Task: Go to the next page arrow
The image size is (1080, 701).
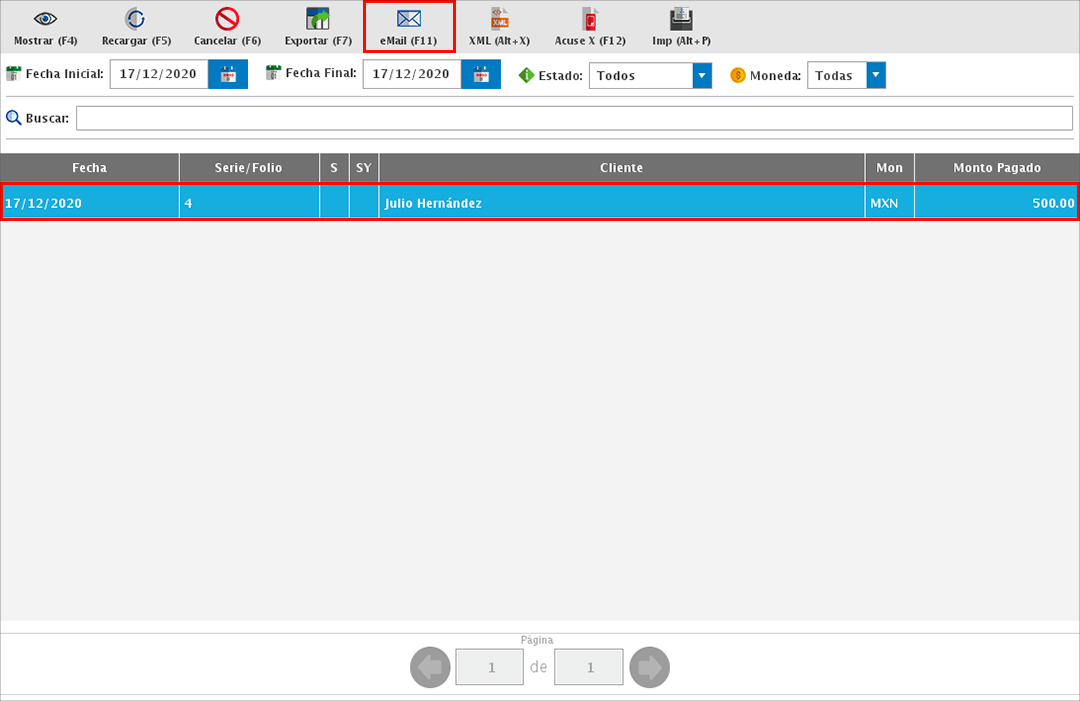Action: 649,667
